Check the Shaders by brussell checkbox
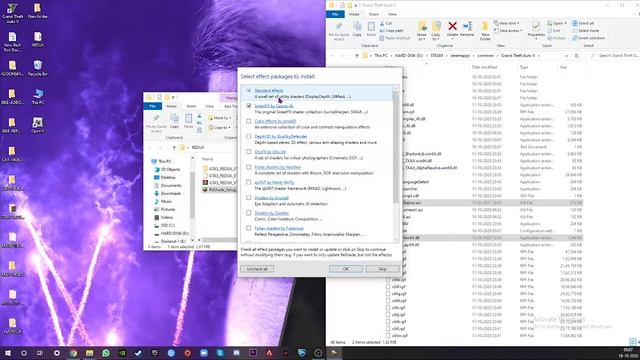This screenshot has height=360, width=640. (249, 198)
